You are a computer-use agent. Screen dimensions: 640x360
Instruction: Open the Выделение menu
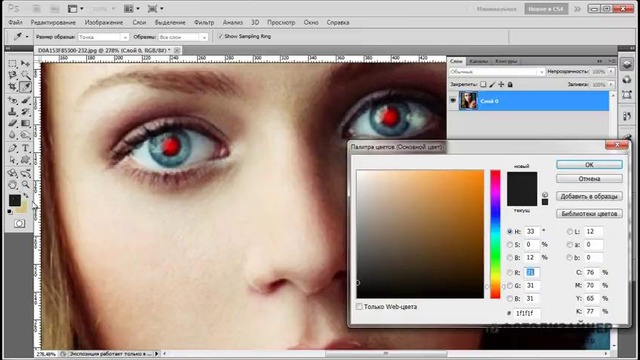pyautogui.click(x=170, y=22)
